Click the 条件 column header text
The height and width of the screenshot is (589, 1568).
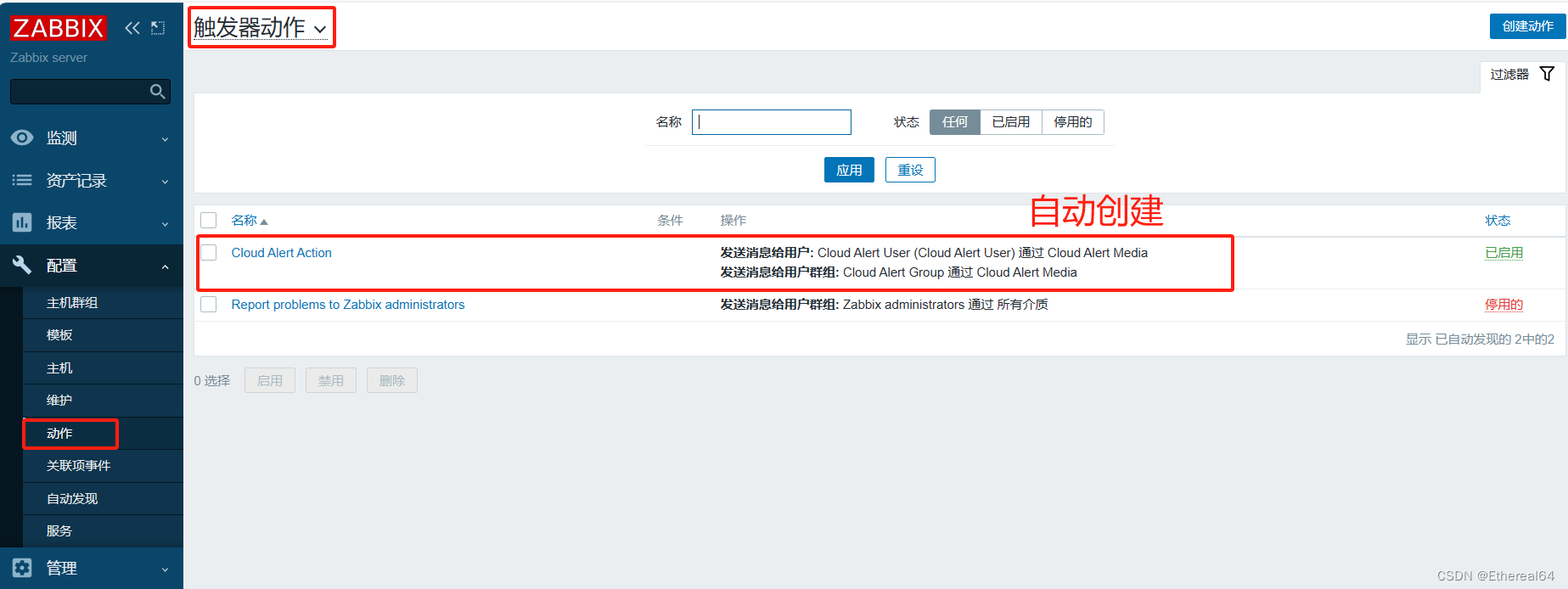(x=670, y=221)
